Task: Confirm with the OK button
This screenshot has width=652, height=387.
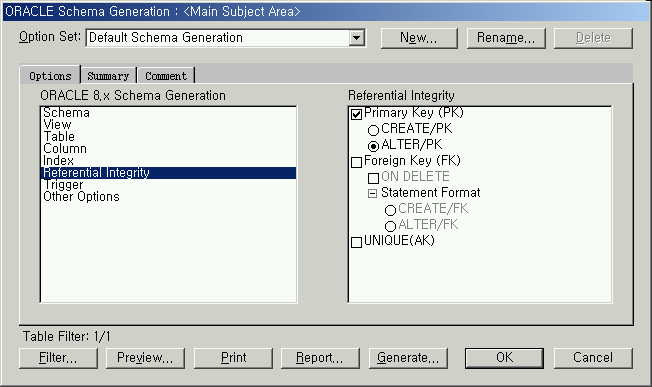Action: (504, 358)
